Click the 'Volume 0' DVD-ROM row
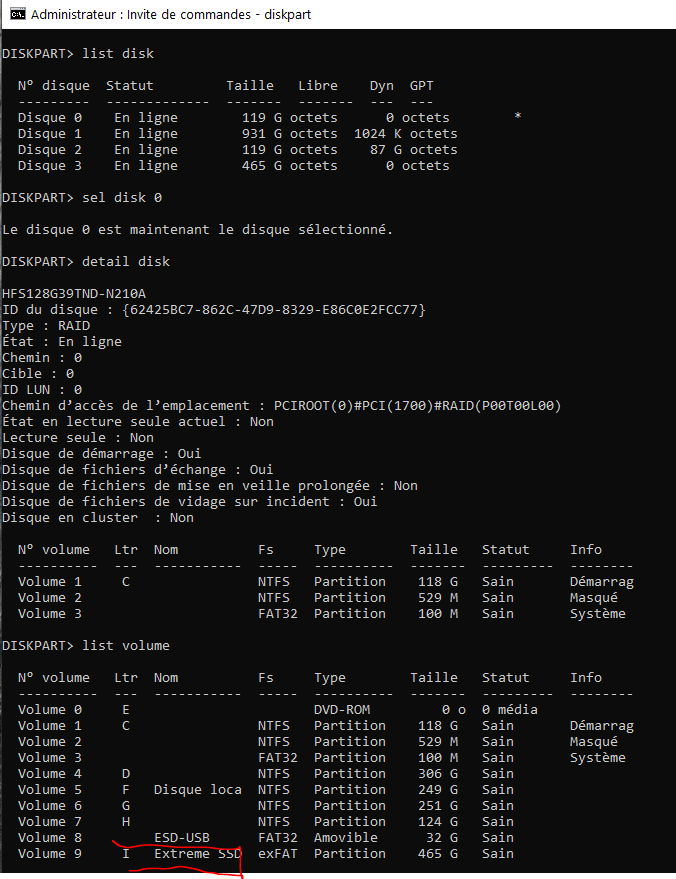The height and width of the screenshot is (879, 676). click(x=278, y=710)
